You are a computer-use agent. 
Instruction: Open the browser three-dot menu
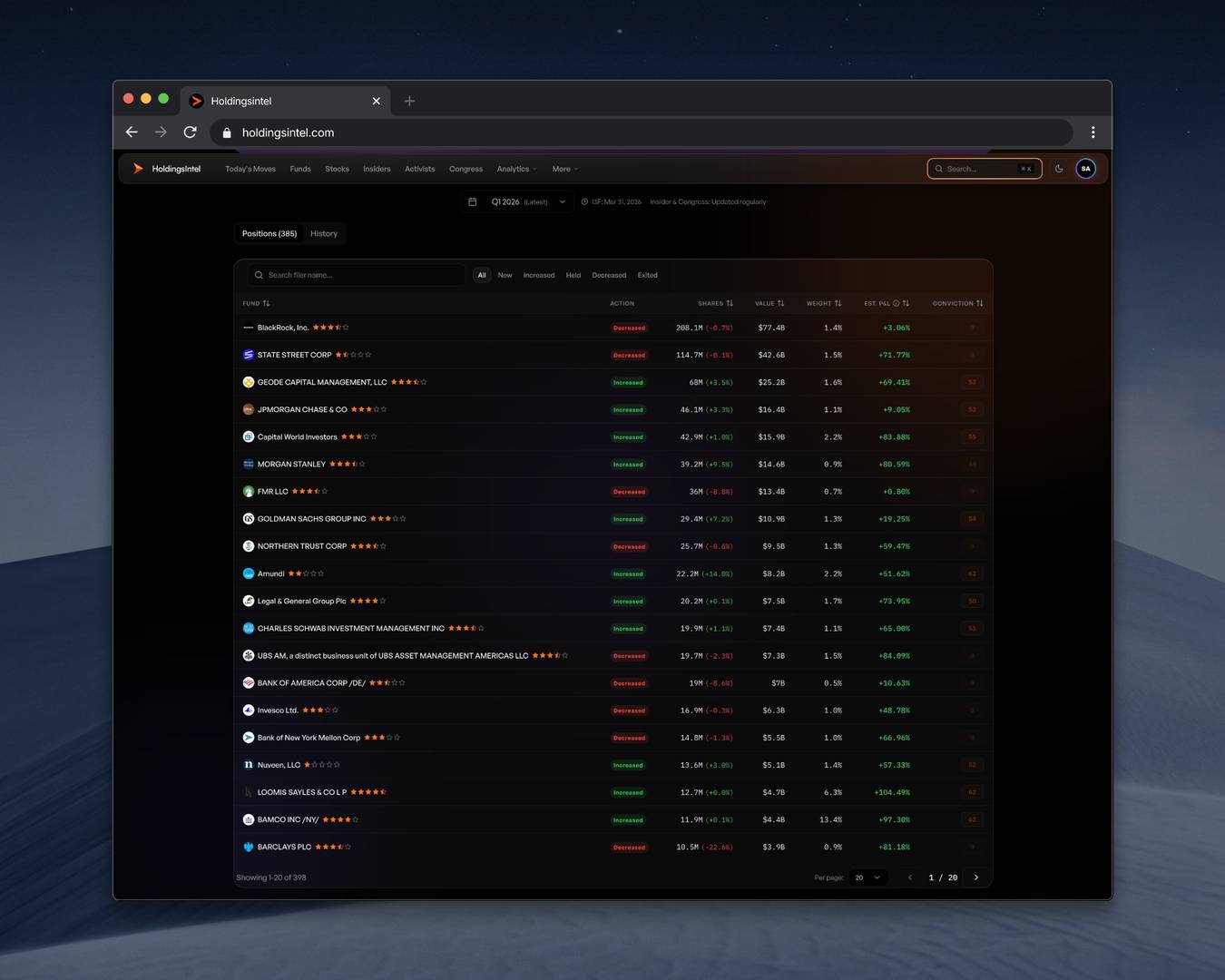pos(1093,132)
